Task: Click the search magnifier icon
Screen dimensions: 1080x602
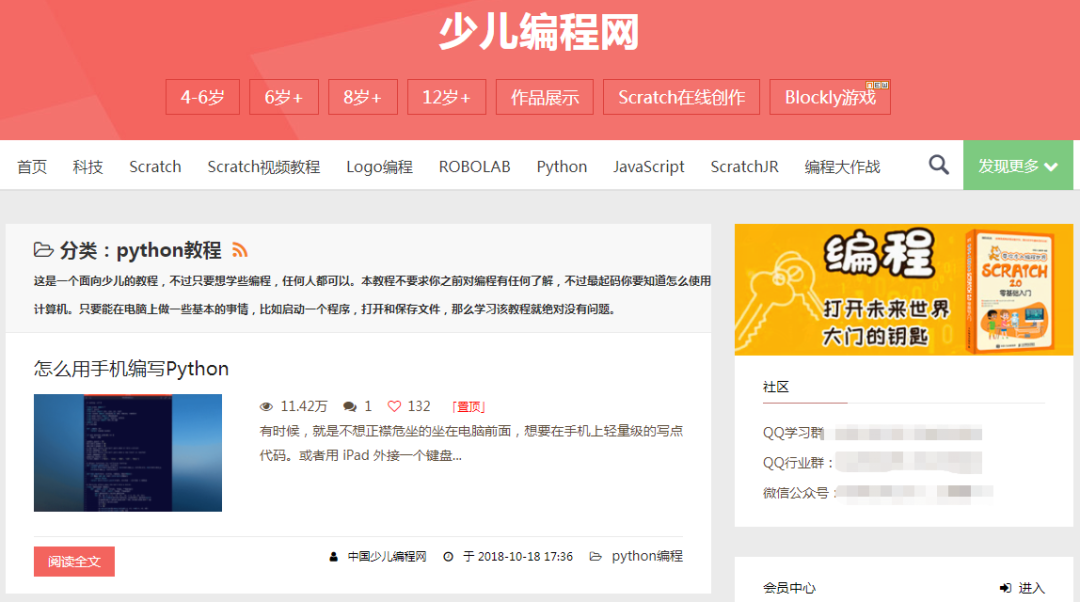Action: tap(938, 165)
